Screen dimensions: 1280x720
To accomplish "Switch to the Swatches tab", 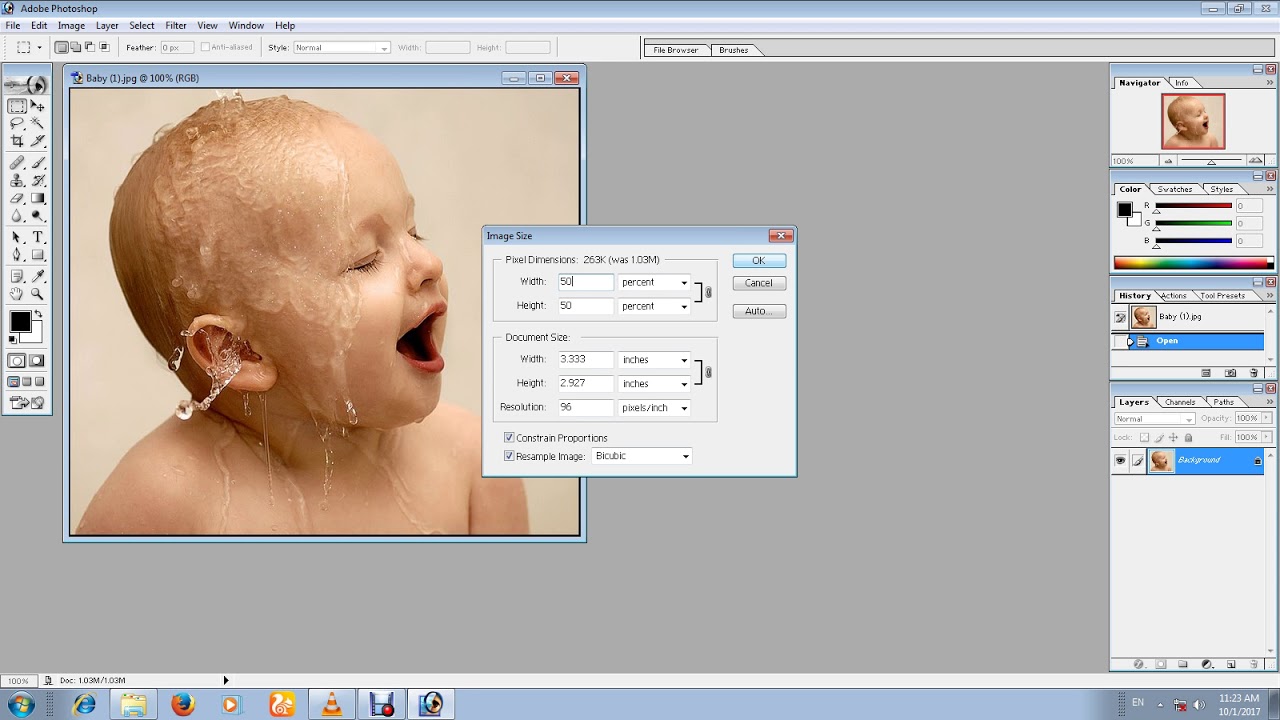I will click(x=1175, y=189).
